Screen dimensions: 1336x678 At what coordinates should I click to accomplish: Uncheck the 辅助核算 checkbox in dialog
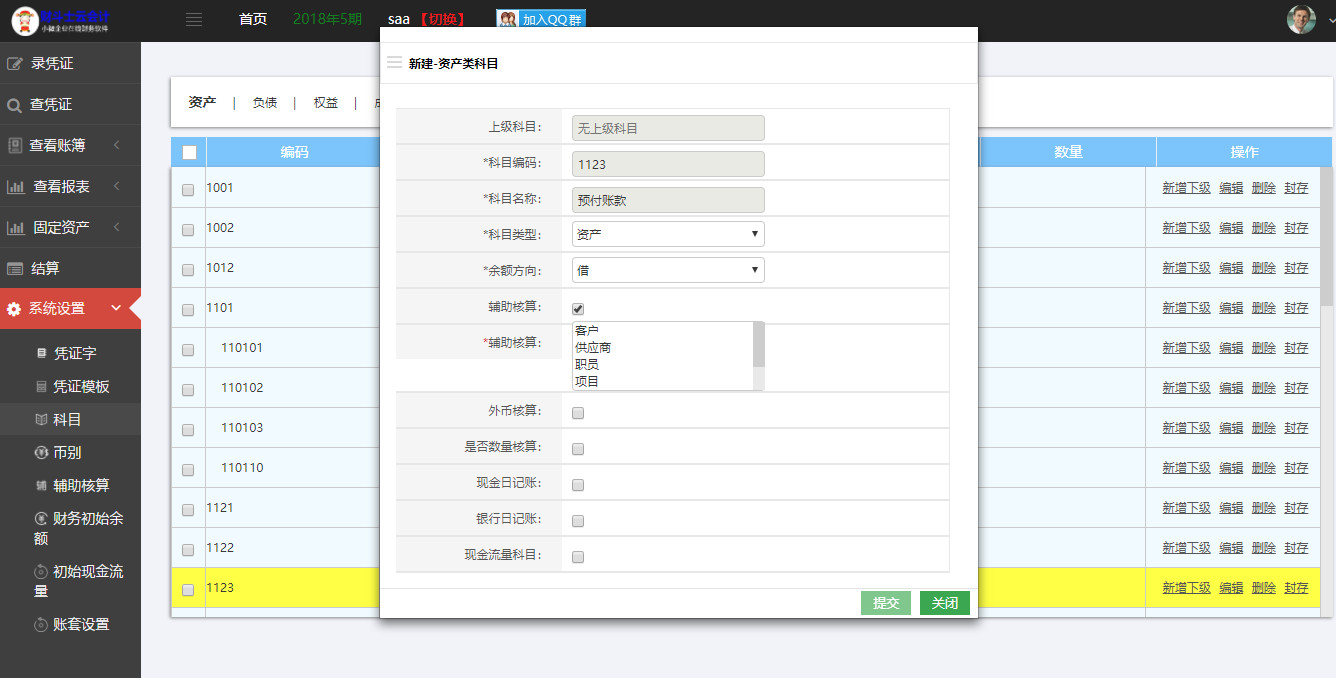tap(578, 308)
